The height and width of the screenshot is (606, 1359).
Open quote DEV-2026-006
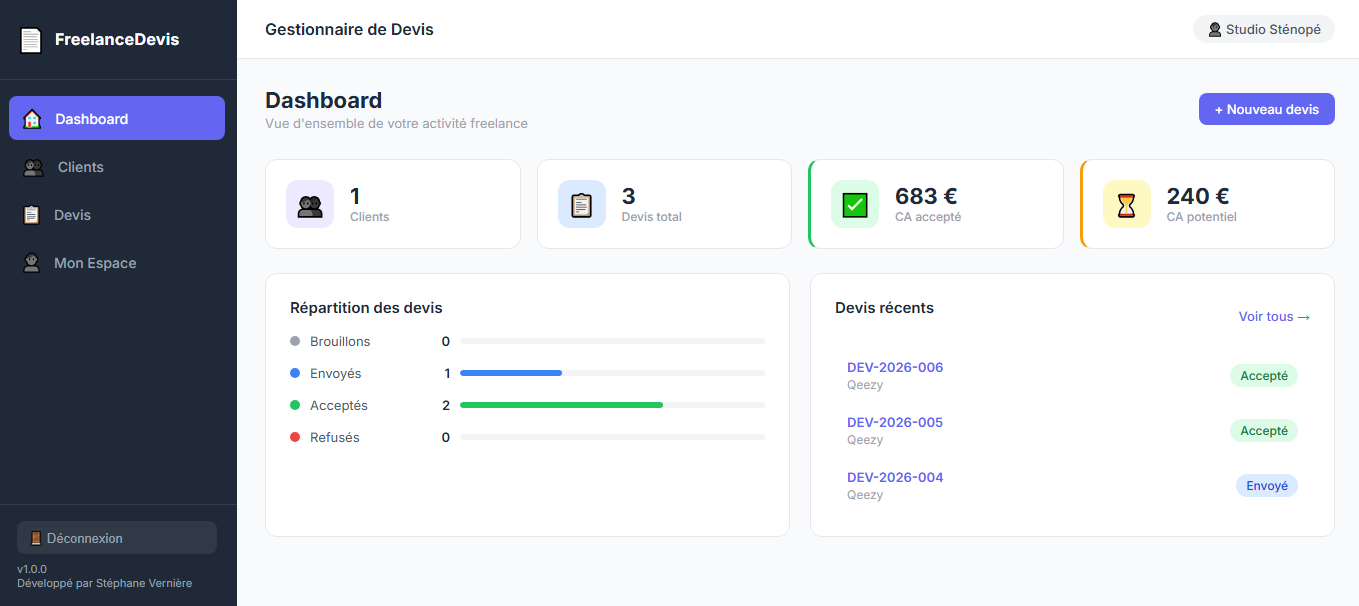click(895, 367)
